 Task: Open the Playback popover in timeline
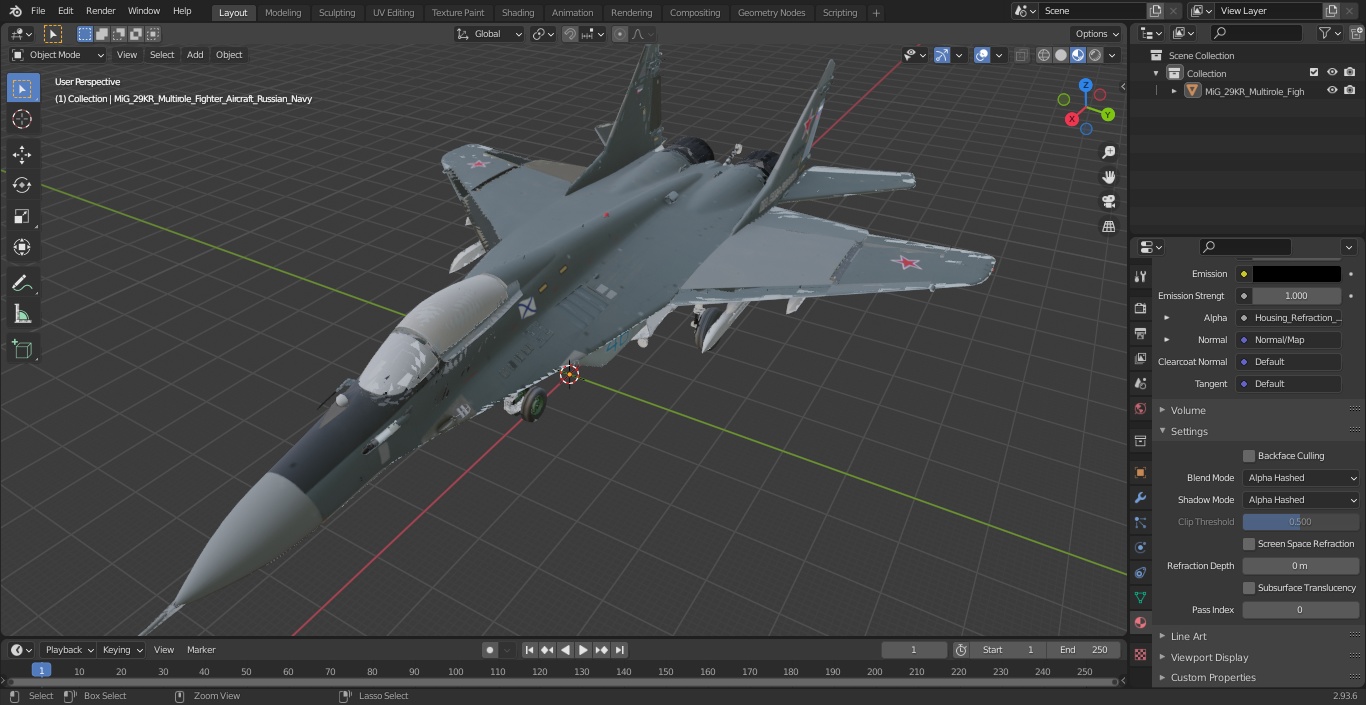[68, 650]
